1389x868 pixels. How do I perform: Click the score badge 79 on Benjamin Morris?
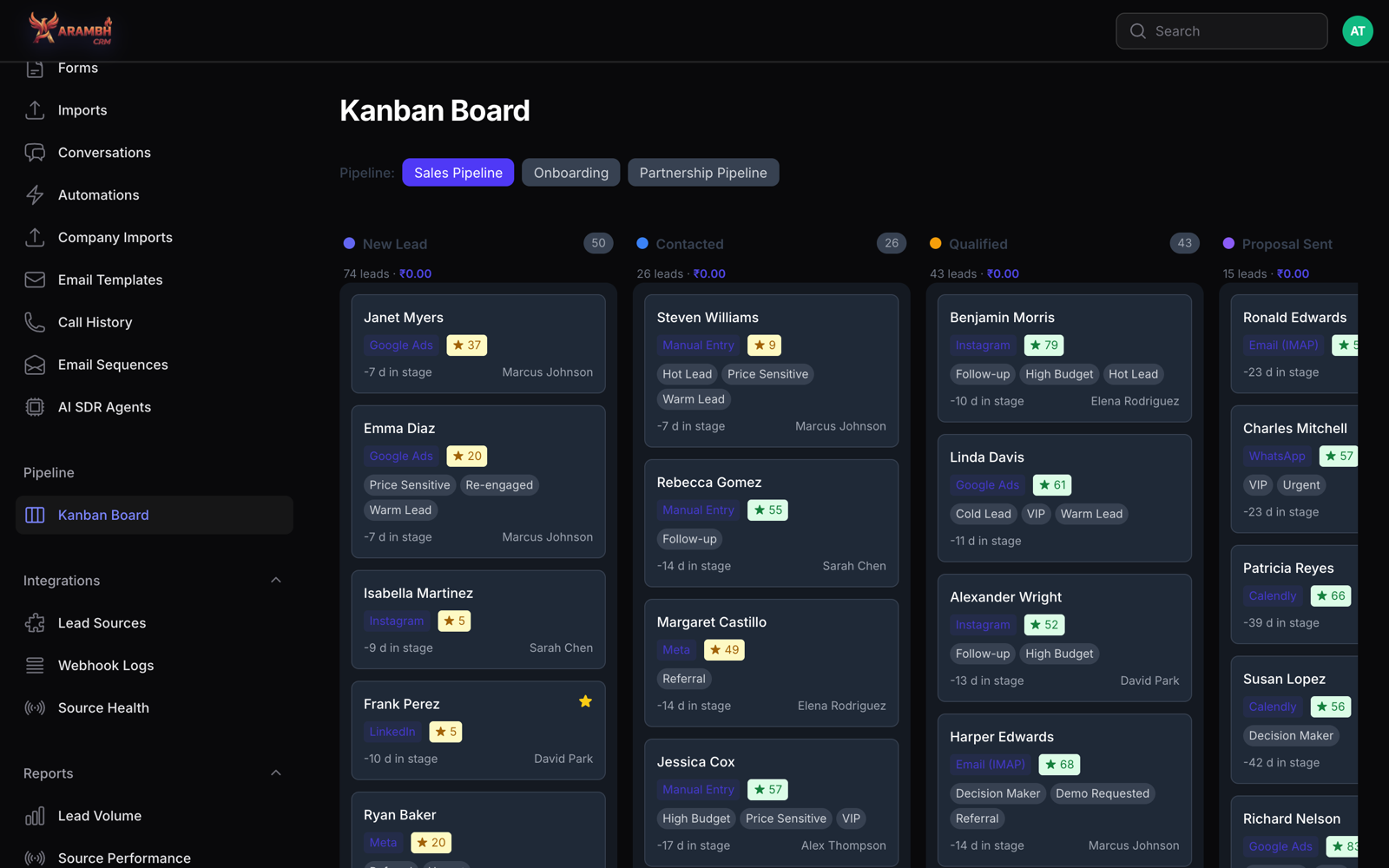click(x=1044, y=345)
